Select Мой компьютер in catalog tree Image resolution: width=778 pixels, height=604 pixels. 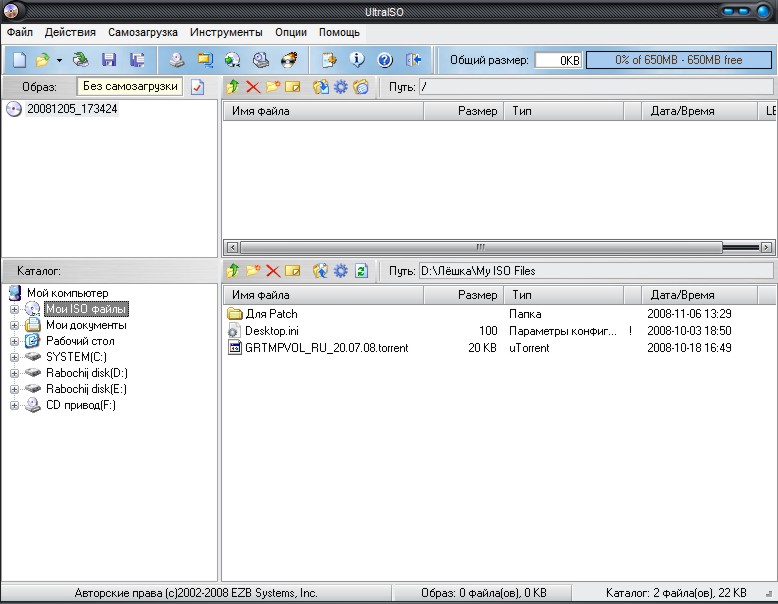67,293
